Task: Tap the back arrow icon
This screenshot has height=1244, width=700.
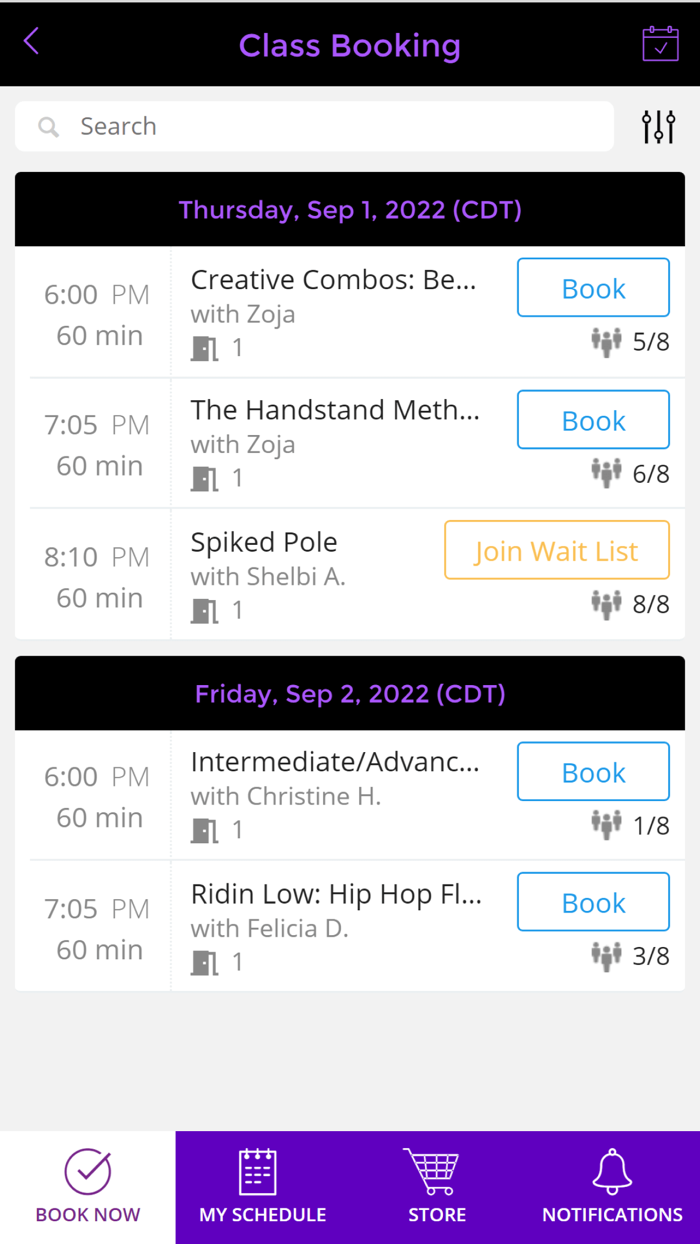Action: tap(32, 42)
